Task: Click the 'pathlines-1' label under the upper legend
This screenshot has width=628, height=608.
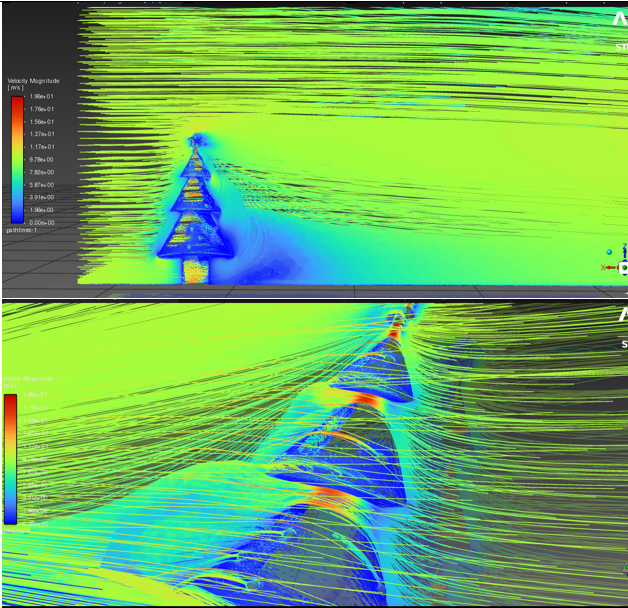Action: [x=21, y=230]
